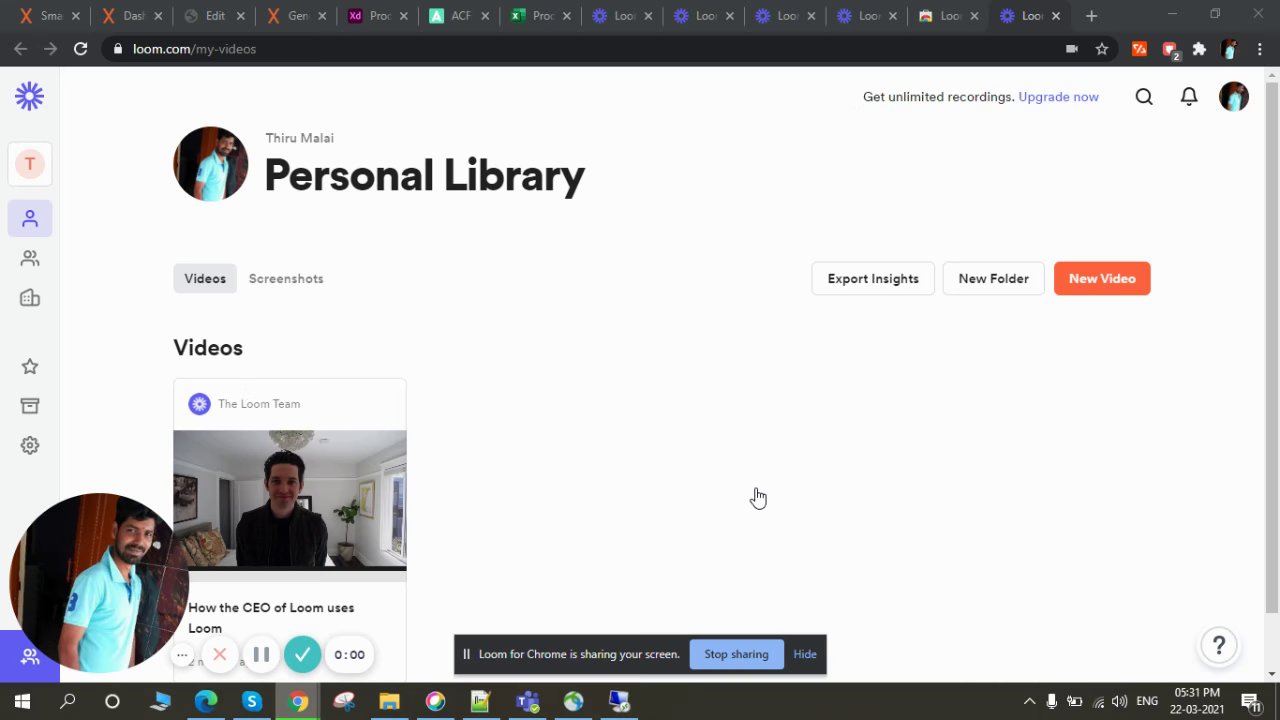Open Microsoft Edge from taskbar
1280x720 pixels.
(206, 701)
